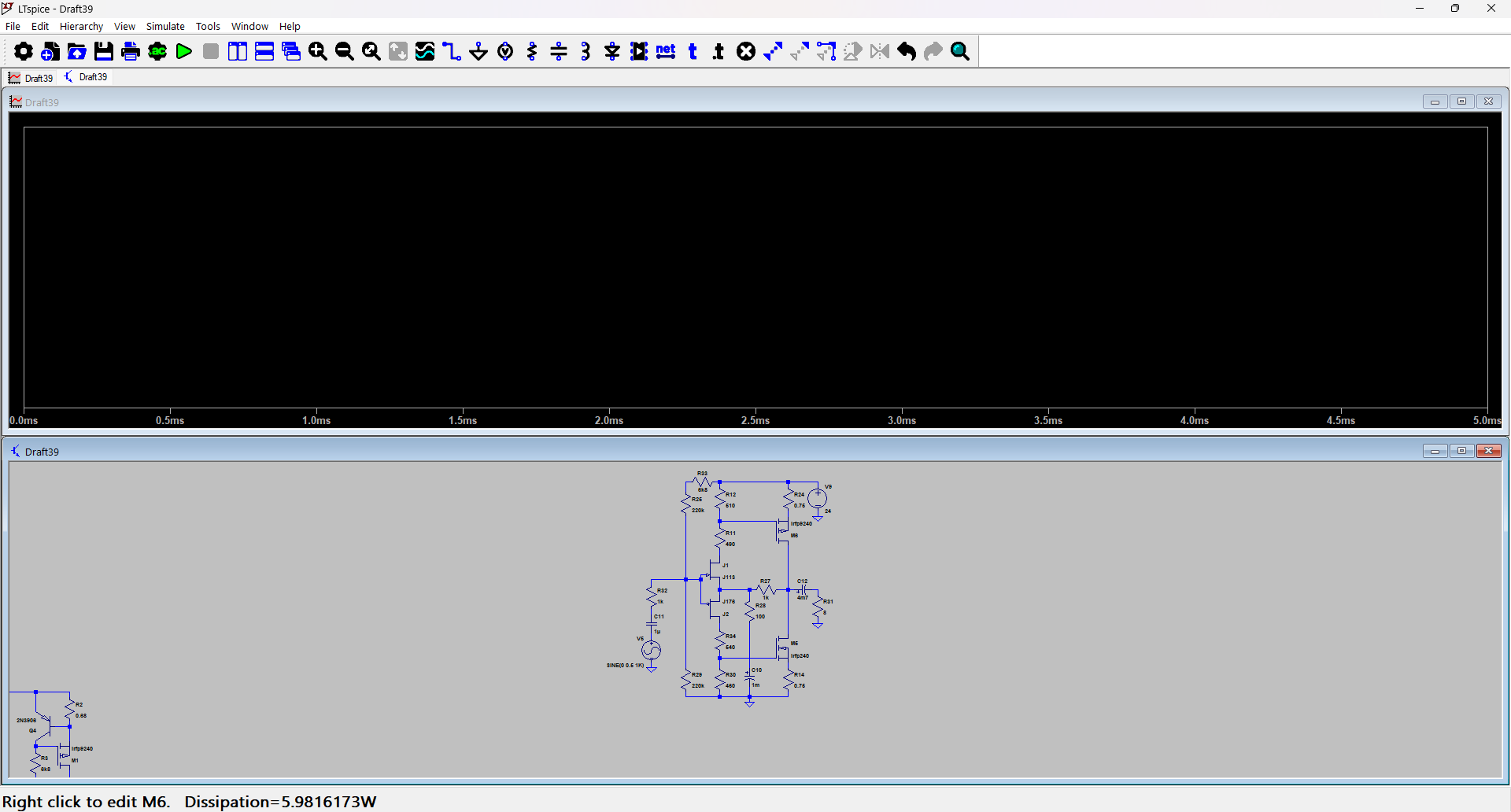1511x812 pixels.
Task: Minimize the Draft39 plot pane
Action: (1435, 101)
